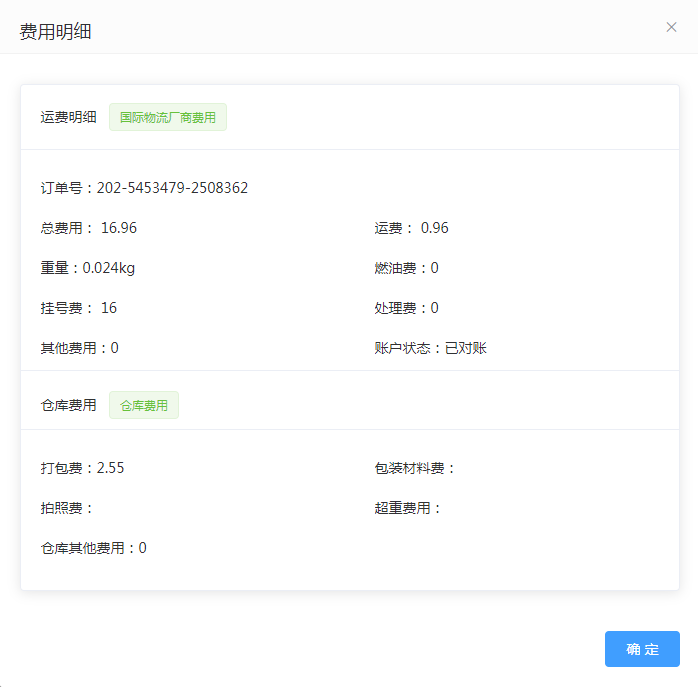698x687 pixels.
Task: Close the 费用明细 dialog with the X
Action: [x=671, y=27]
